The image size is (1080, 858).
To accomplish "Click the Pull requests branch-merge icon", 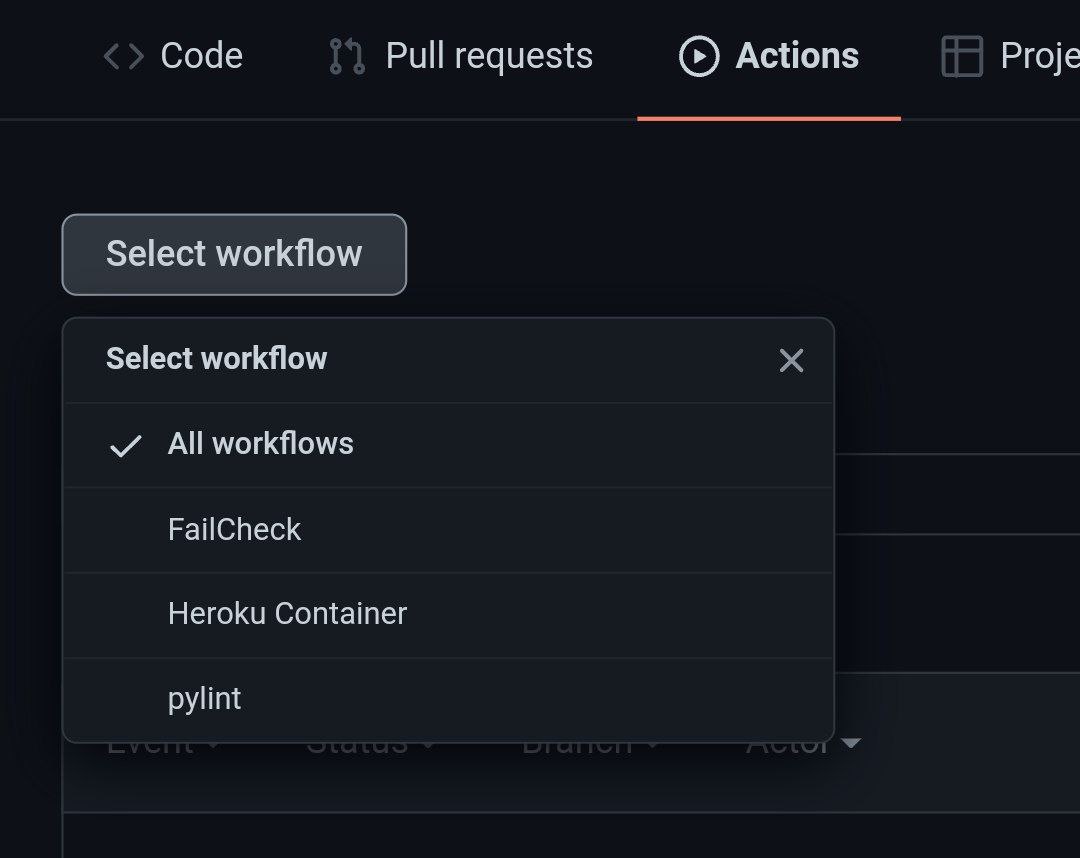I will coord(347,57).
